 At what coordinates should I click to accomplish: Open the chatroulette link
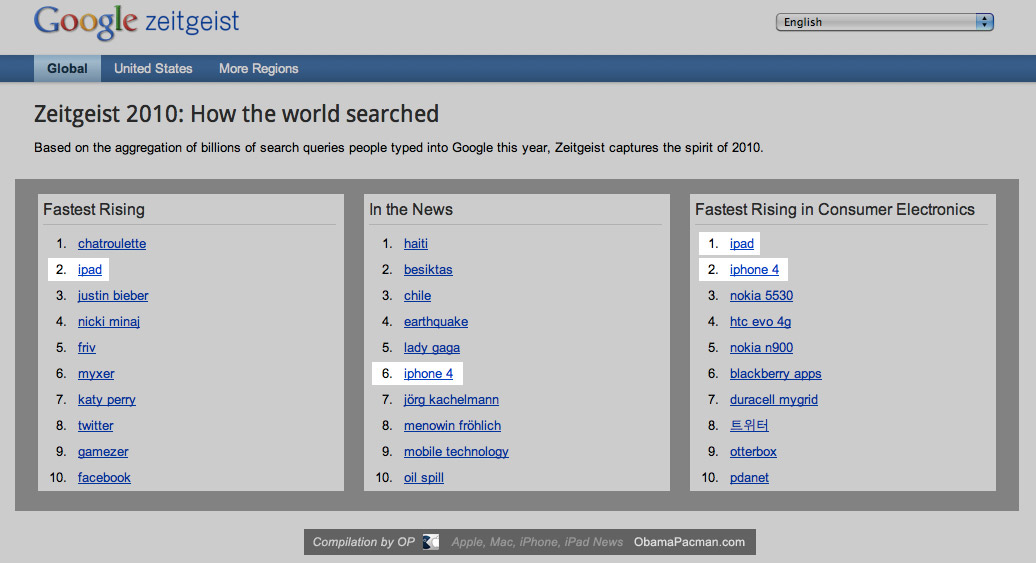coord(112,243)
